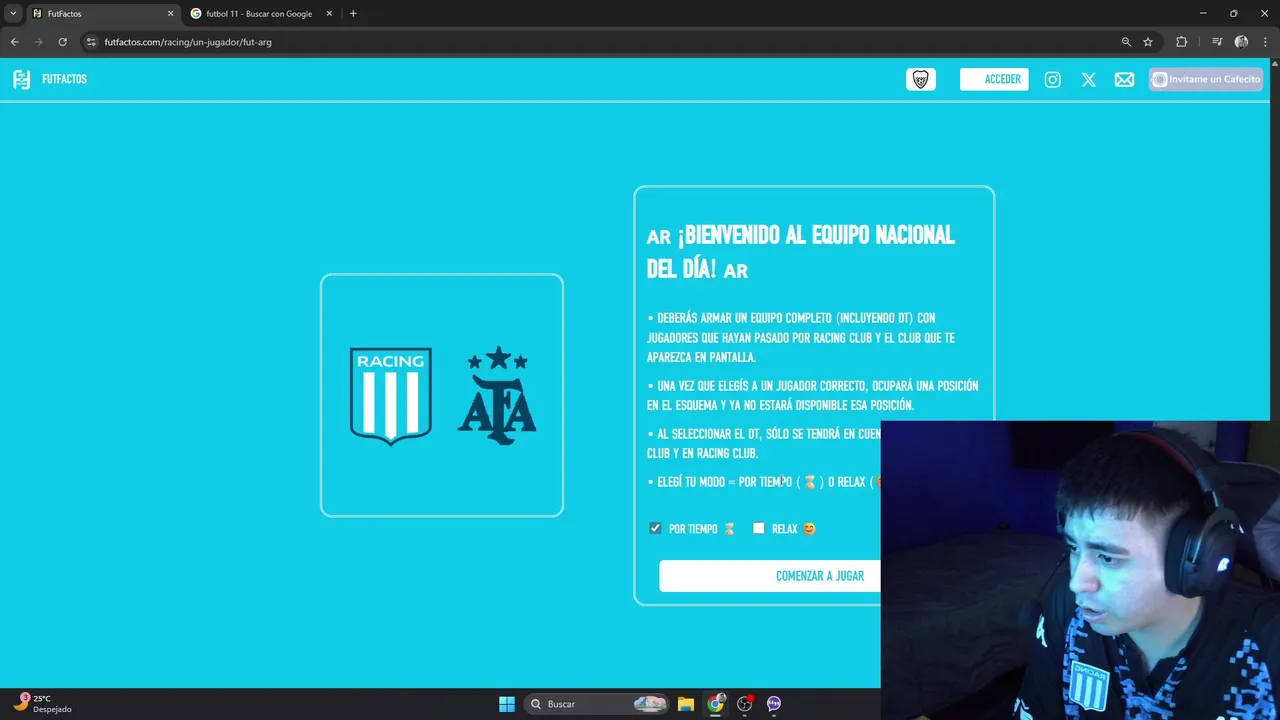Image resolution: width=1280 pixels, height=720 pixels.
Task: Open the weather widget showing 25°C Despejado
Action: pyautogui.click(x=43, y=704)
